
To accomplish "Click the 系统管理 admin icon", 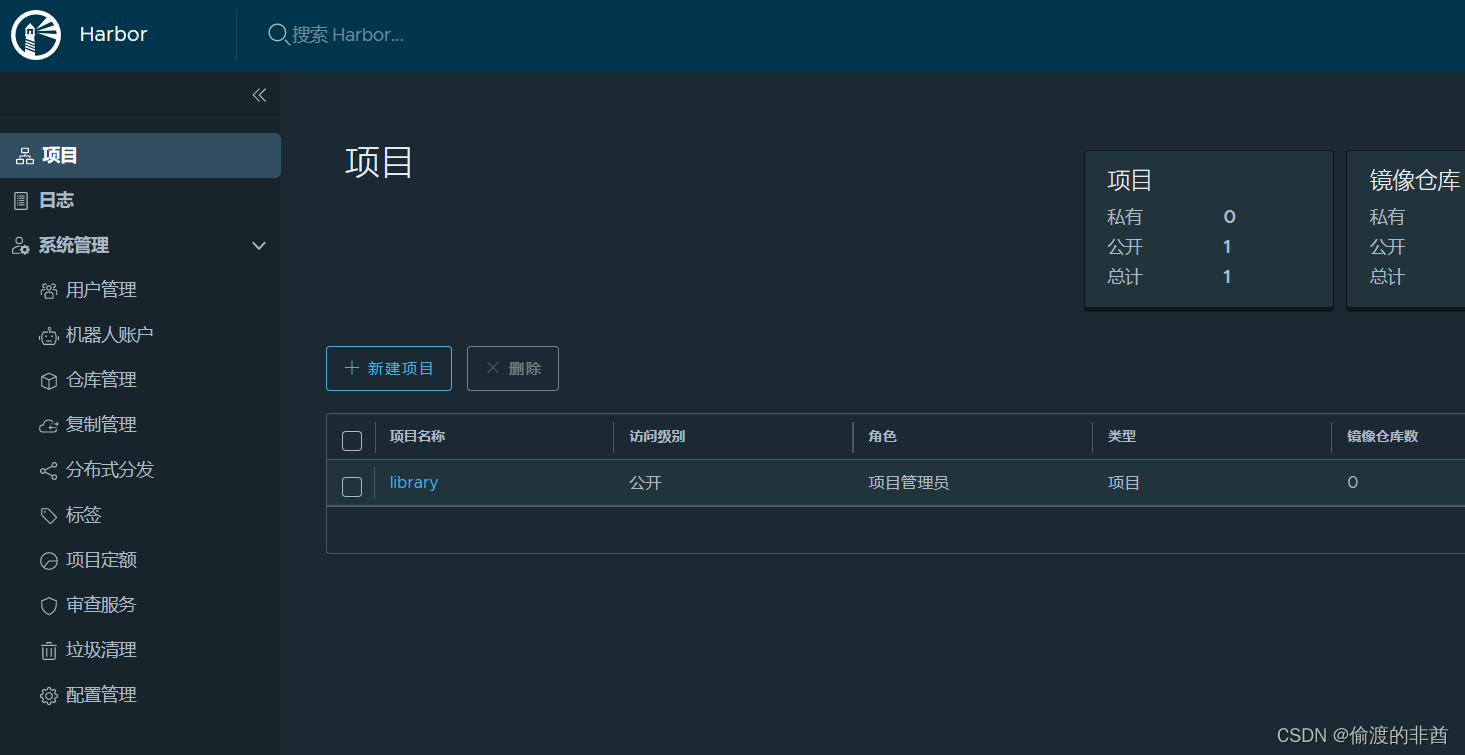I will [x=21, y=246].
